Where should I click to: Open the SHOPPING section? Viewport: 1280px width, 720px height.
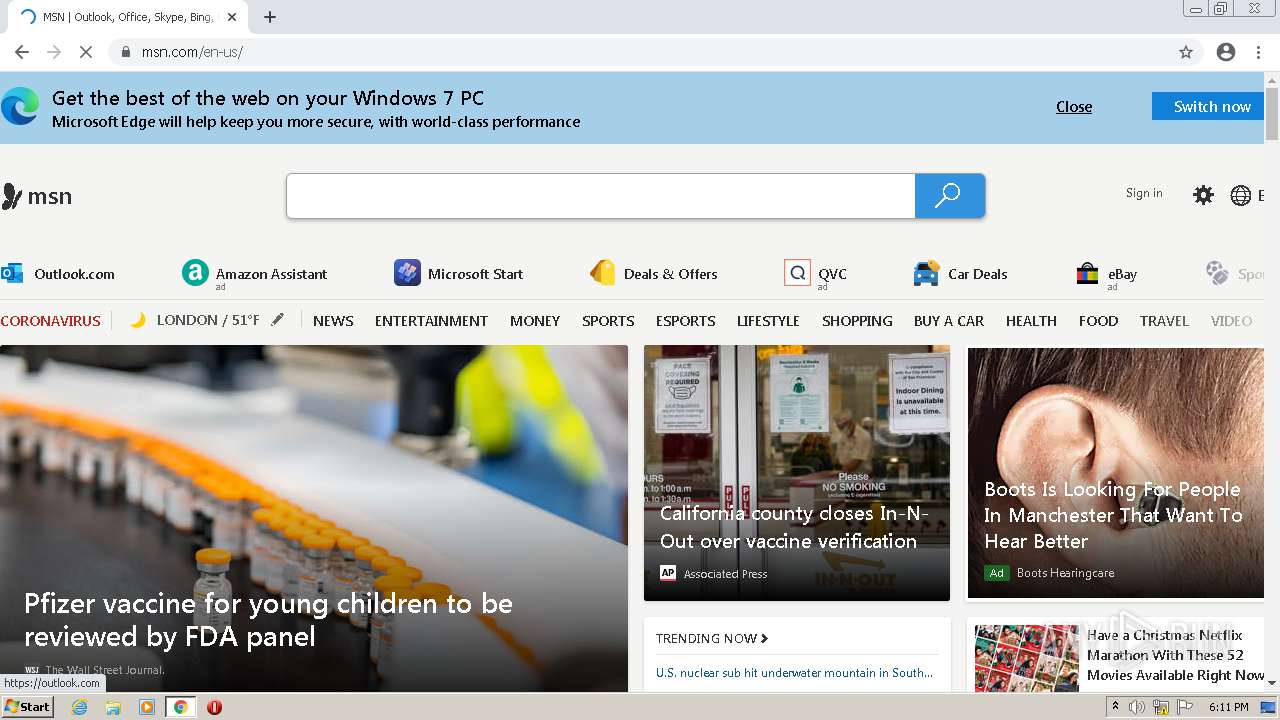[x=857, y=321]
